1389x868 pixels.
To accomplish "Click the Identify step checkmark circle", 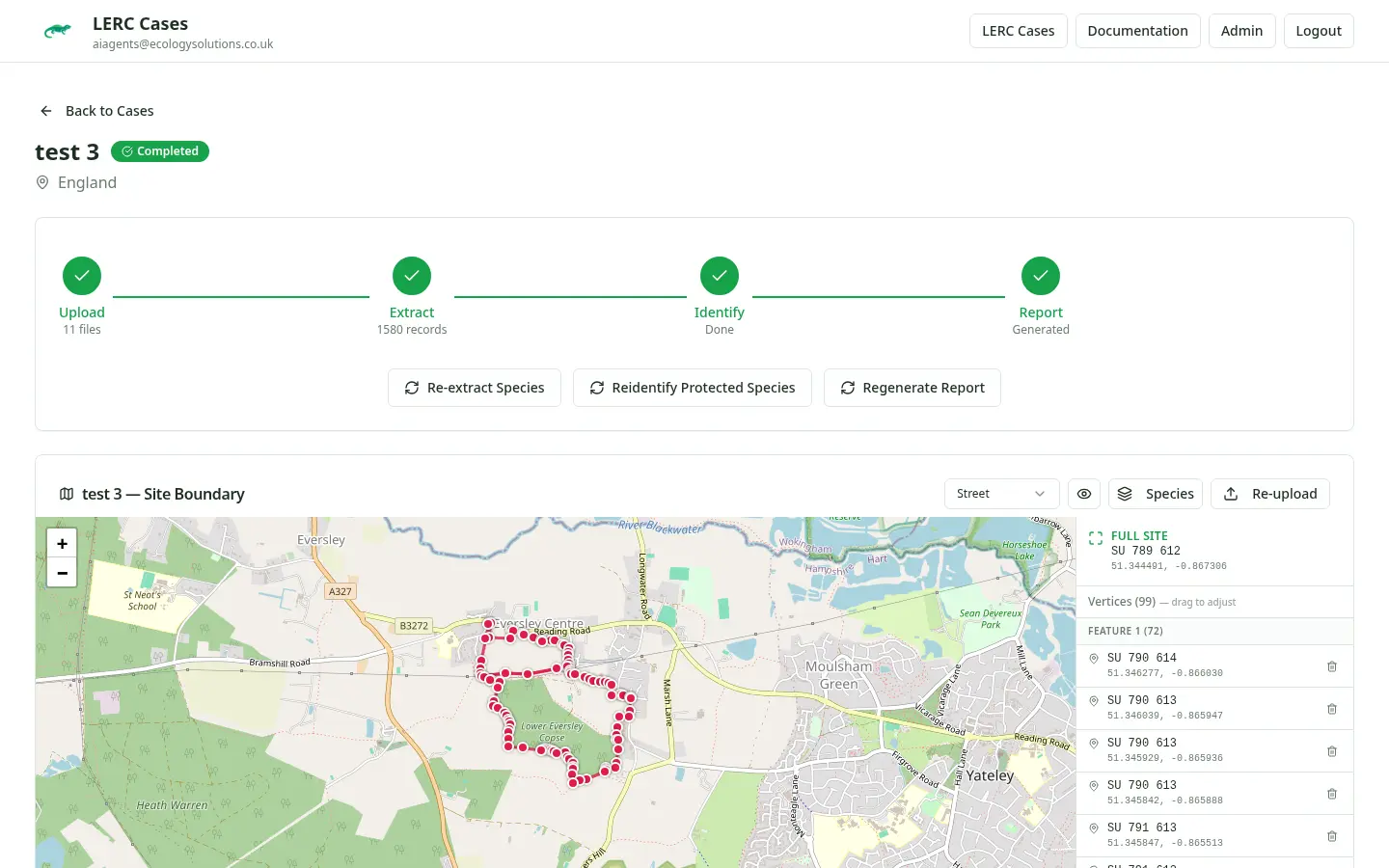I will point(720,276).
